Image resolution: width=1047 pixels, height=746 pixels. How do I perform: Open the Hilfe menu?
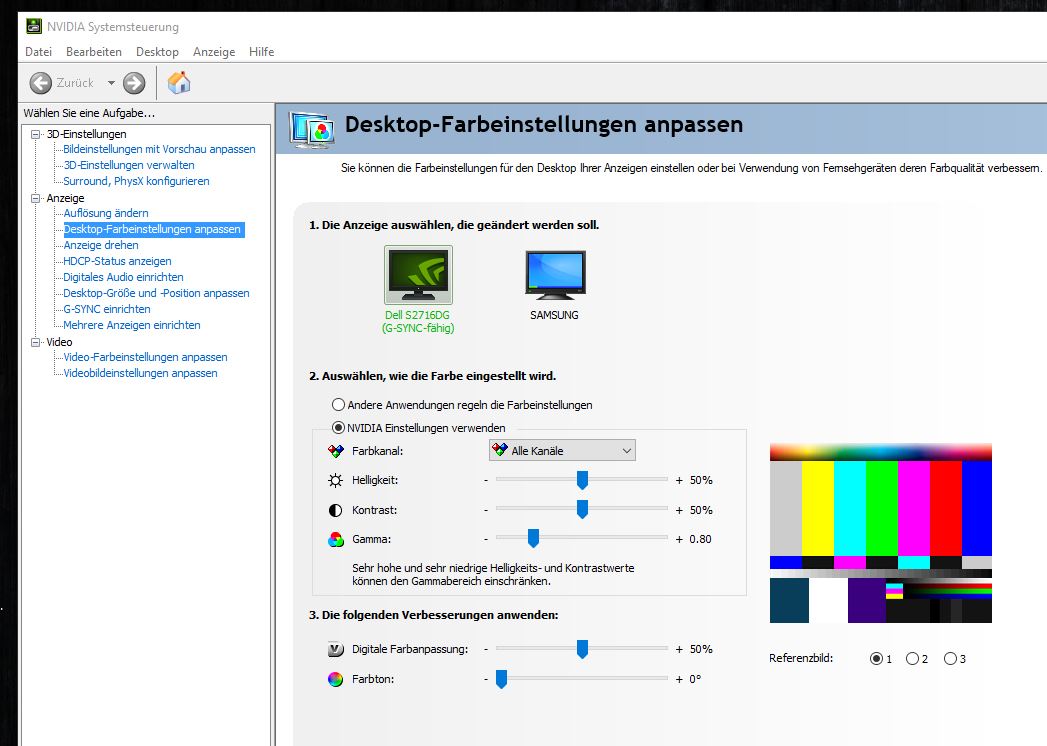coord(261,51)
